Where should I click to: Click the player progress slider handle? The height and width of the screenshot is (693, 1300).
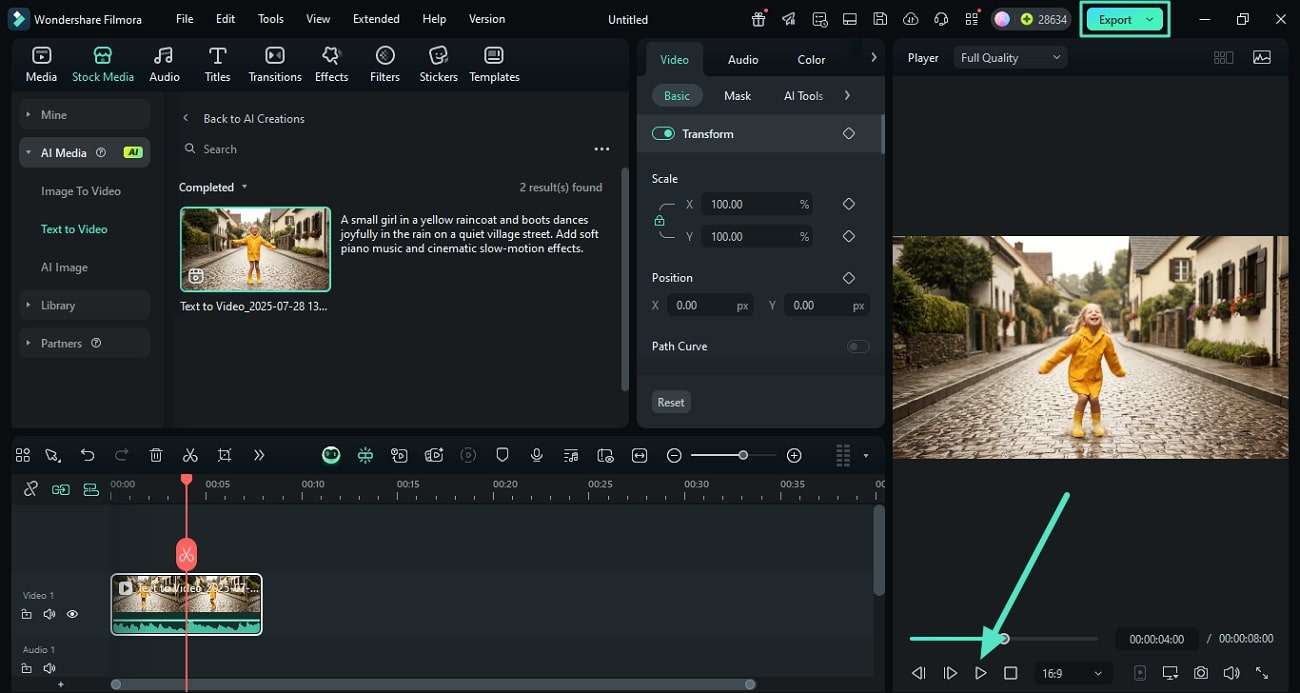tap(1004, 638)
